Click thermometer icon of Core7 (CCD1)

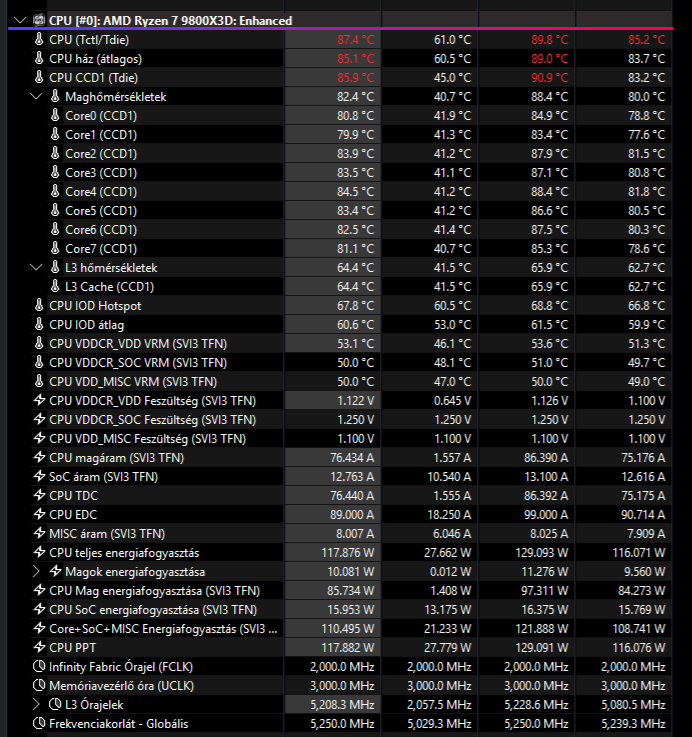click(x=55, y=249)
